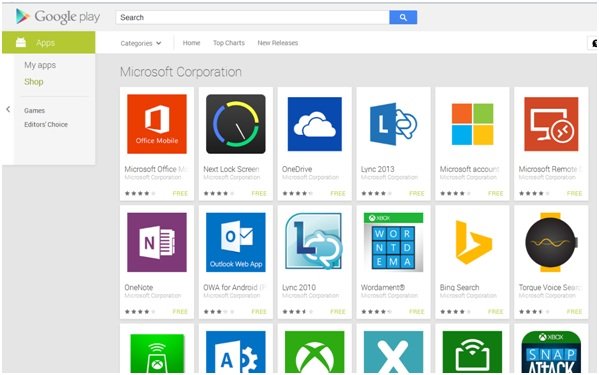Open the Torque Voice Search watch thumbnail
This screenshot has height=375, width=599.
point(551,242)
